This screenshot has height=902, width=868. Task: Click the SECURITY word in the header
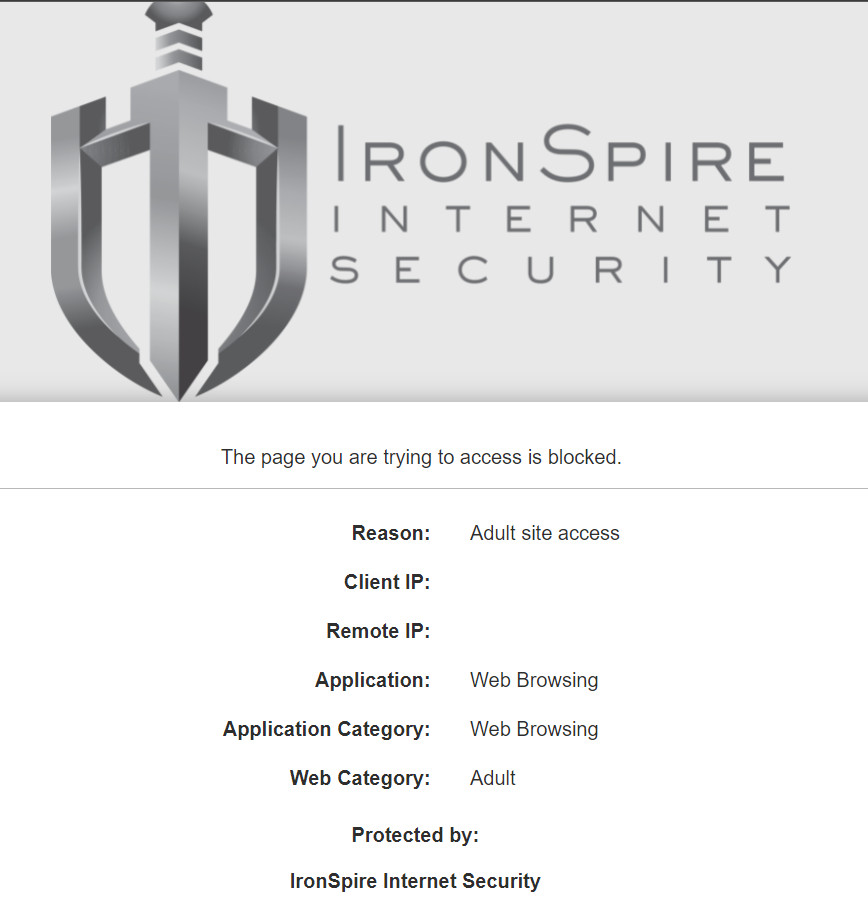(560, 270)
